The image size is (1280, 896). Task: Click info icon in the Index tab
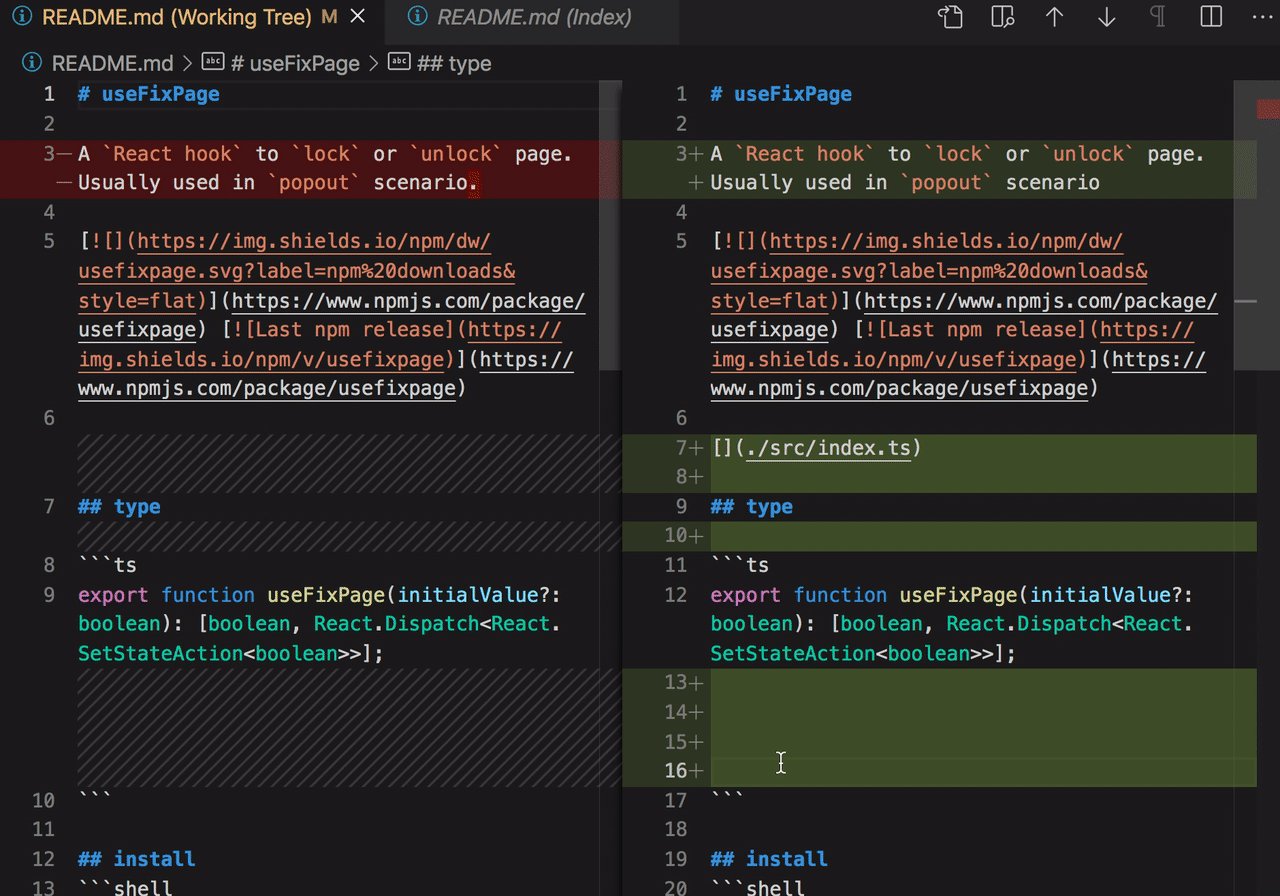click(x=419, y=17)
